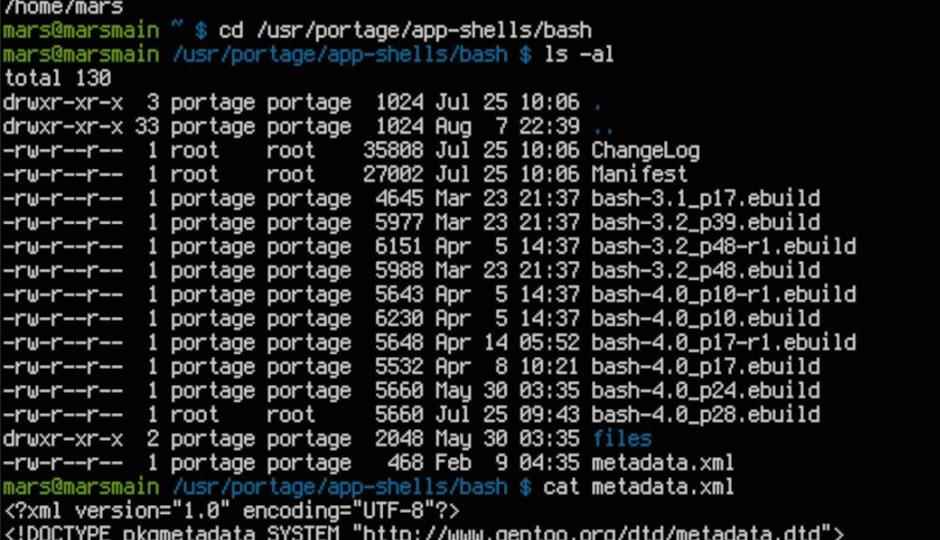
Task: Select bash-4.0_p28.ebuild owned by root
Action: tap(706, 415)
